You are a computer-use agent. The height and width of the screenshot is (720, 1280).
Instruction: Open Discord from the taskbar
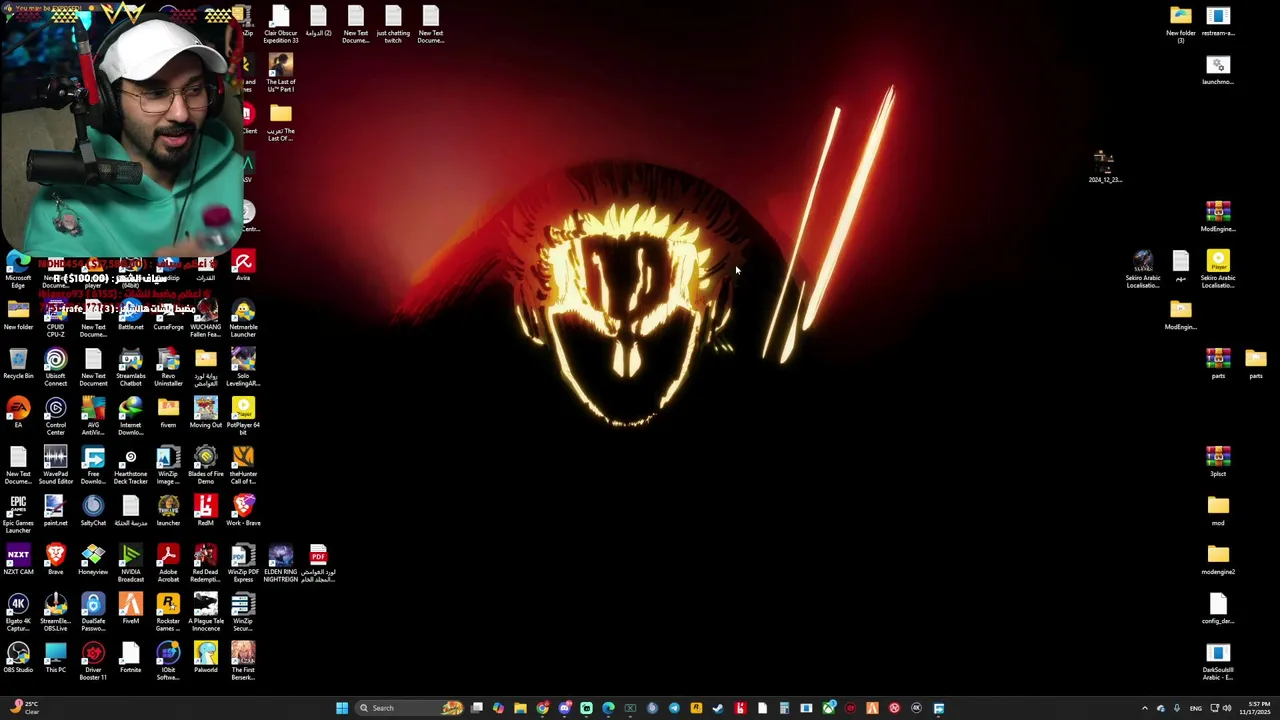click(564, 708)
